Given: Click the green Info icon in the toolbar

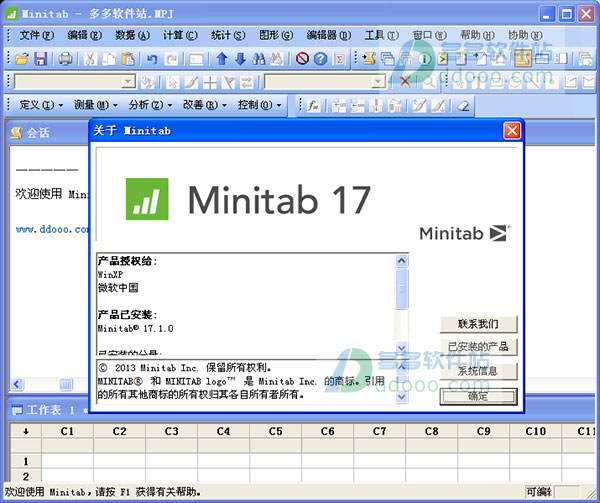Looking at the screenshot, I should [x=424, y=59].
